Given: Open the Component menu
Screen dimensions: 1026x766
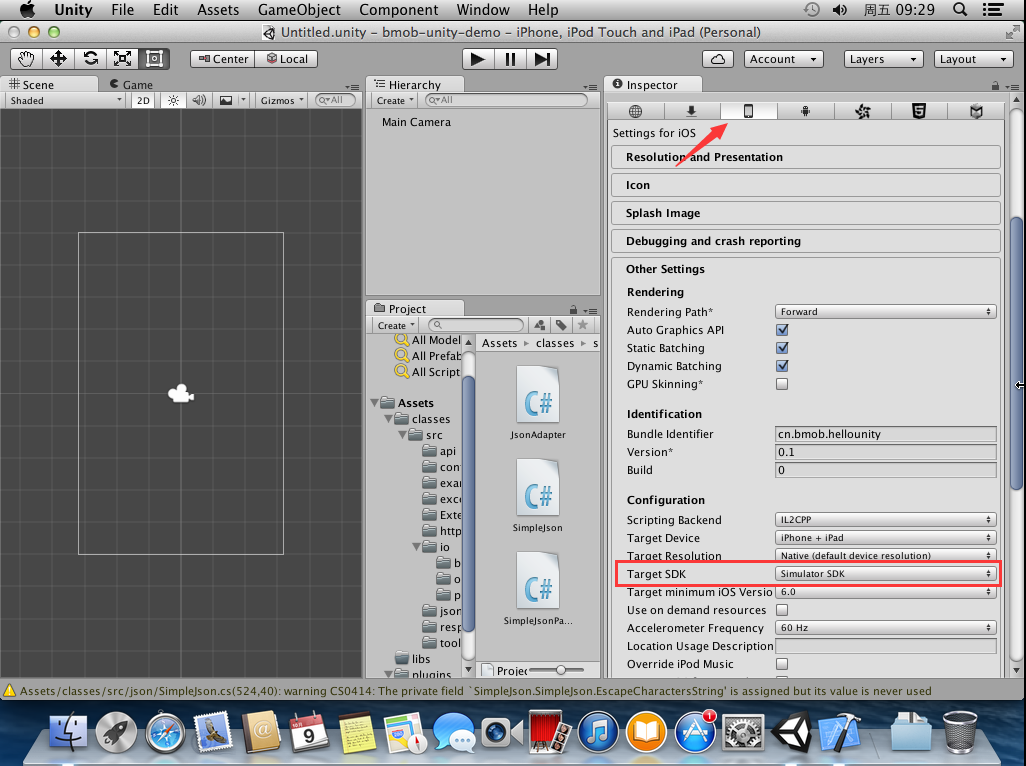Looking at the screenshot, I should (398, 10).
